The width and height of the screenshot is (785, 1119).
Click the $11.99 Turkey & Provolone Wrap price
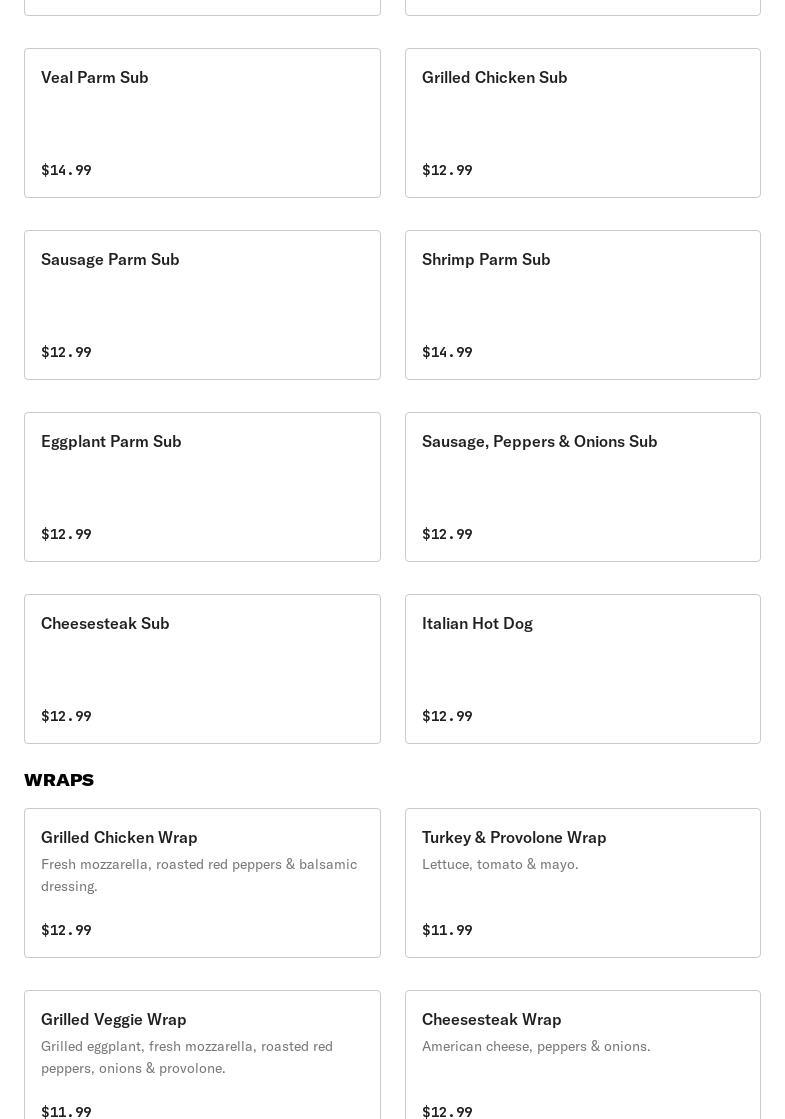point(447,930)
